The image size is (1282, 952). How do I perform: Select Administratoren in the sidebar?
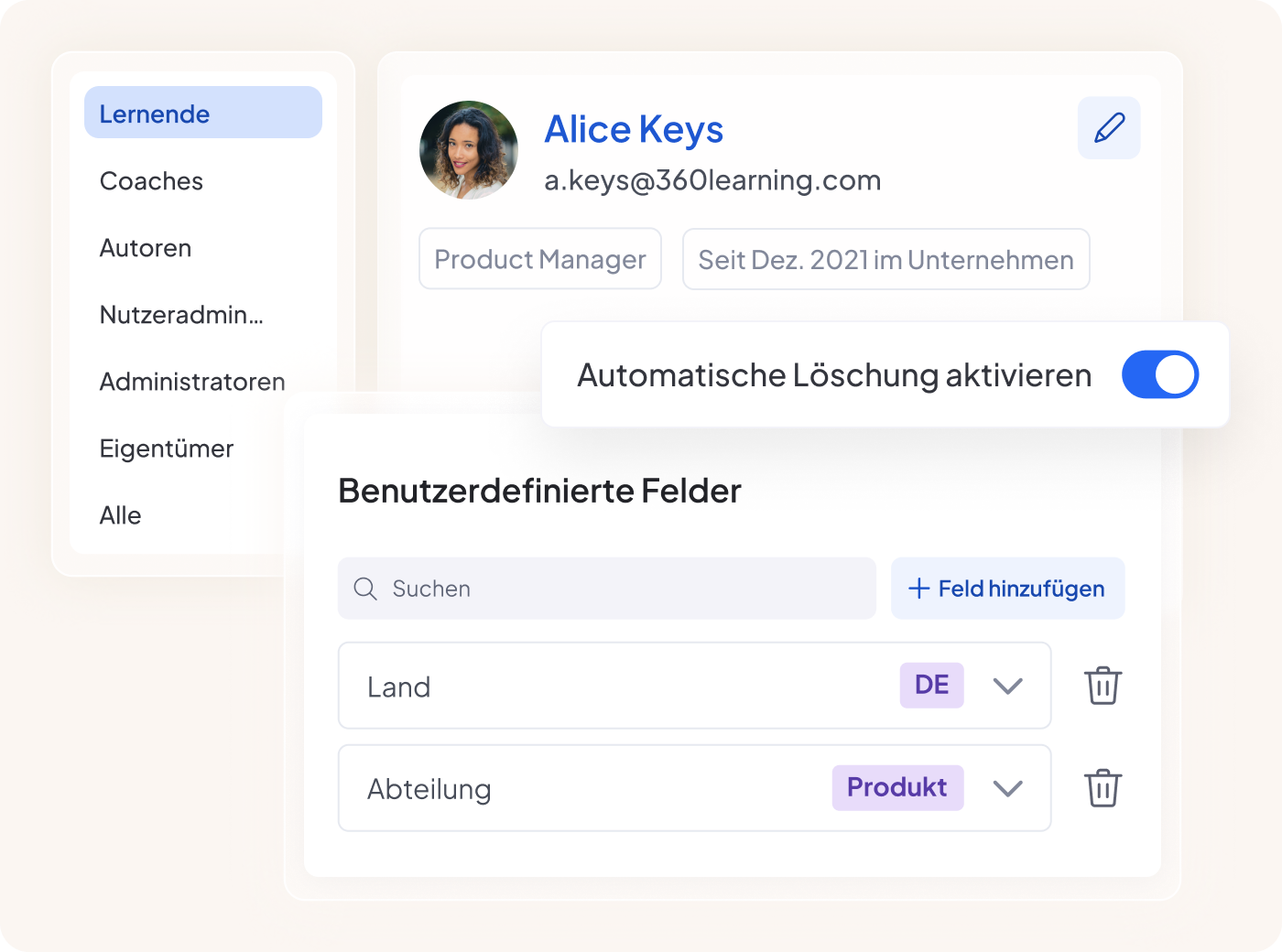pyautogui.click(x=192, y=382)
